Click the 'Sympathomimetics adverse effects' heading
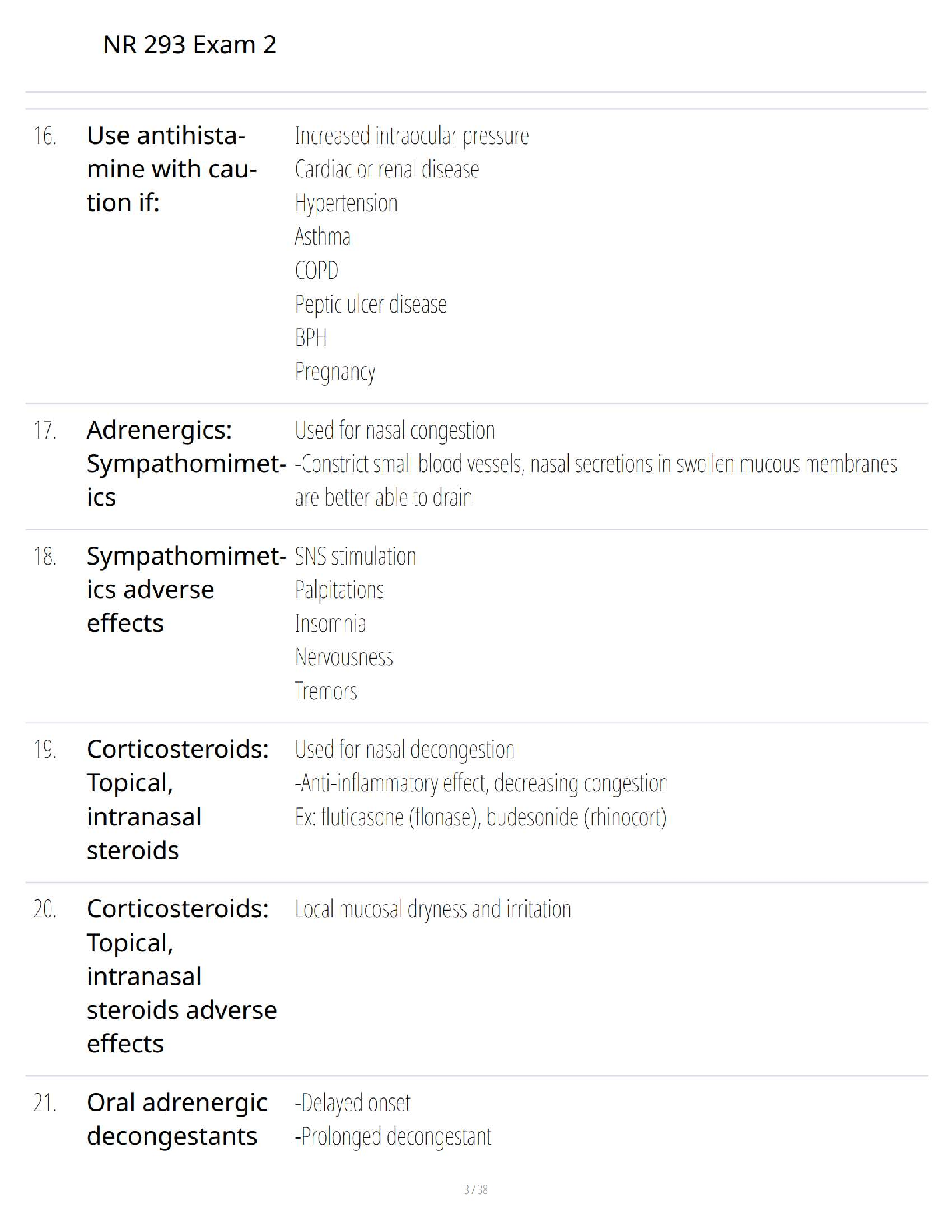Screen dimensions: 952x1232 coord(185,590)
